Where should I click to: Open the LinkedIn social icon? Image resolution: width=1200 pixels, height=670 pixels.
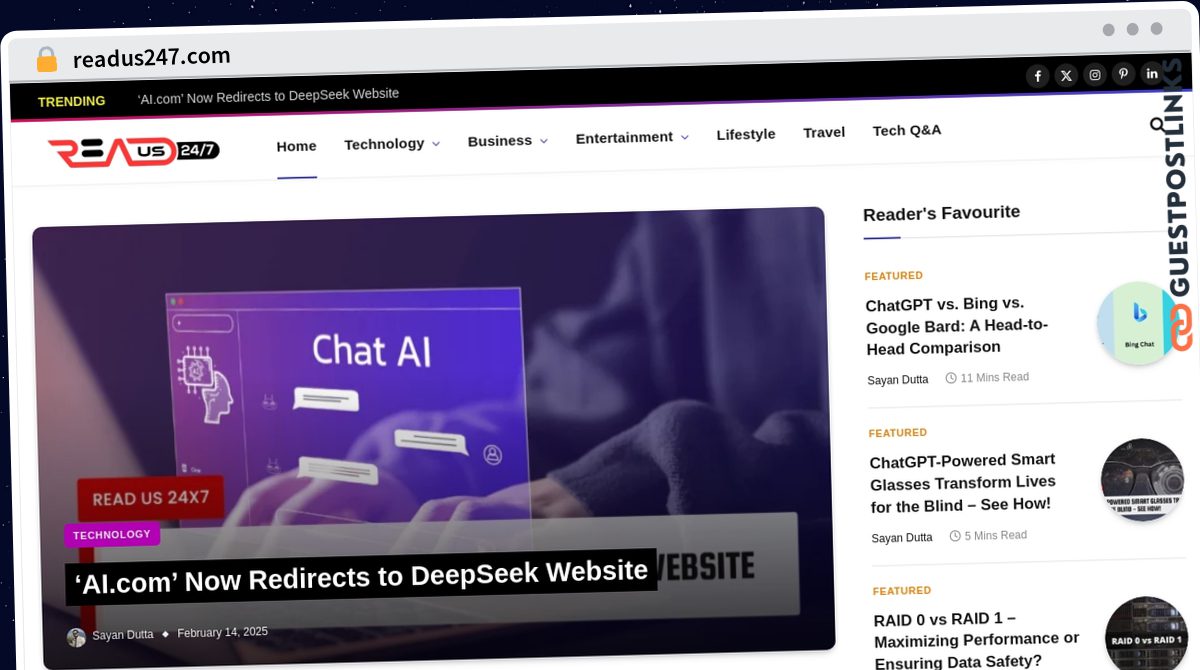point(1152,72)
